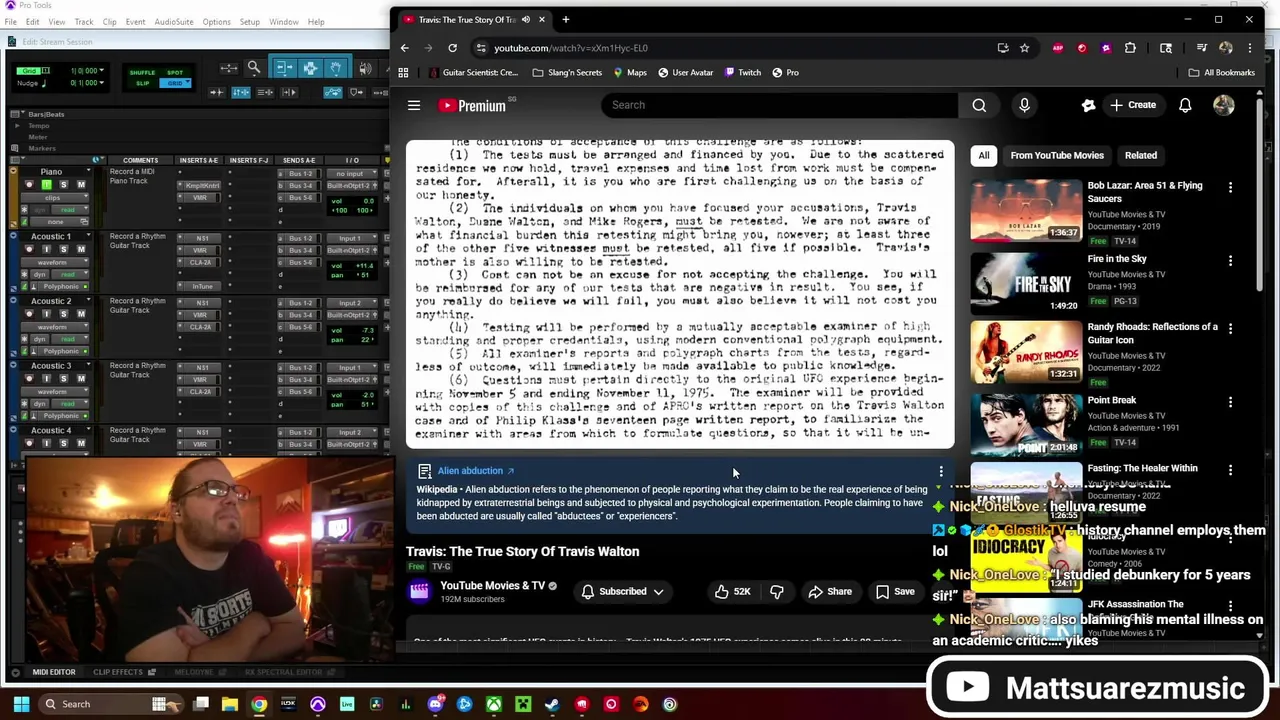The width and height of the screenshot is (1280, 720).
Task: Enable Spot edit mode
Action: pyautogui.click(x=175, y=72)
